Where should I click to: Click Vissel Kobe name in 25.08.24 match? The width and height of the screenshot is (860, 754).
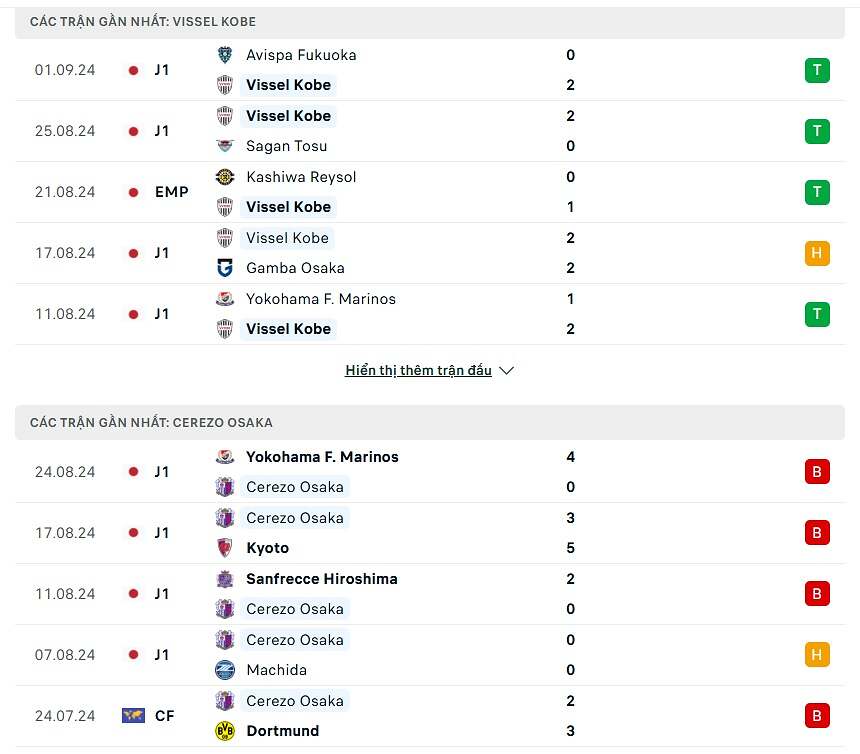[x=289, y=116]
